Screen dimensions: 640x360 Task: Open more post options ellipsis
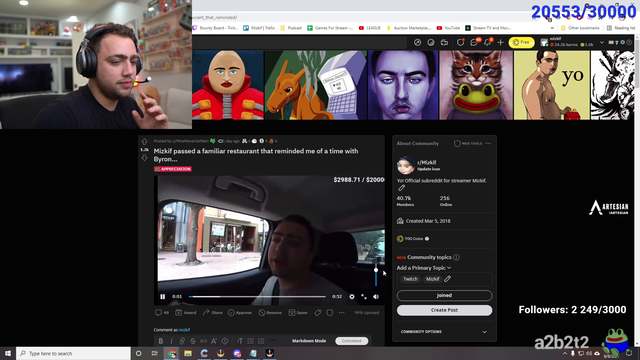coord(342,313)
